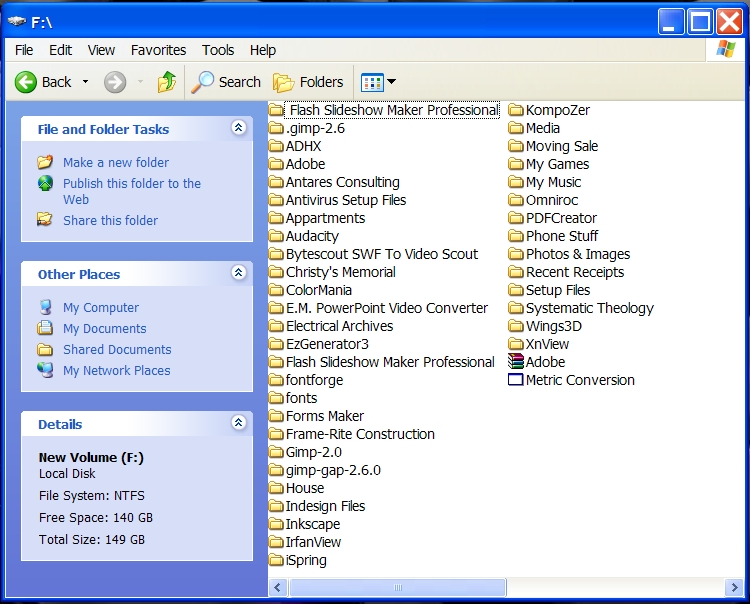
Task: Select the Metric Conversion file icon
Action: pos(516,380)
